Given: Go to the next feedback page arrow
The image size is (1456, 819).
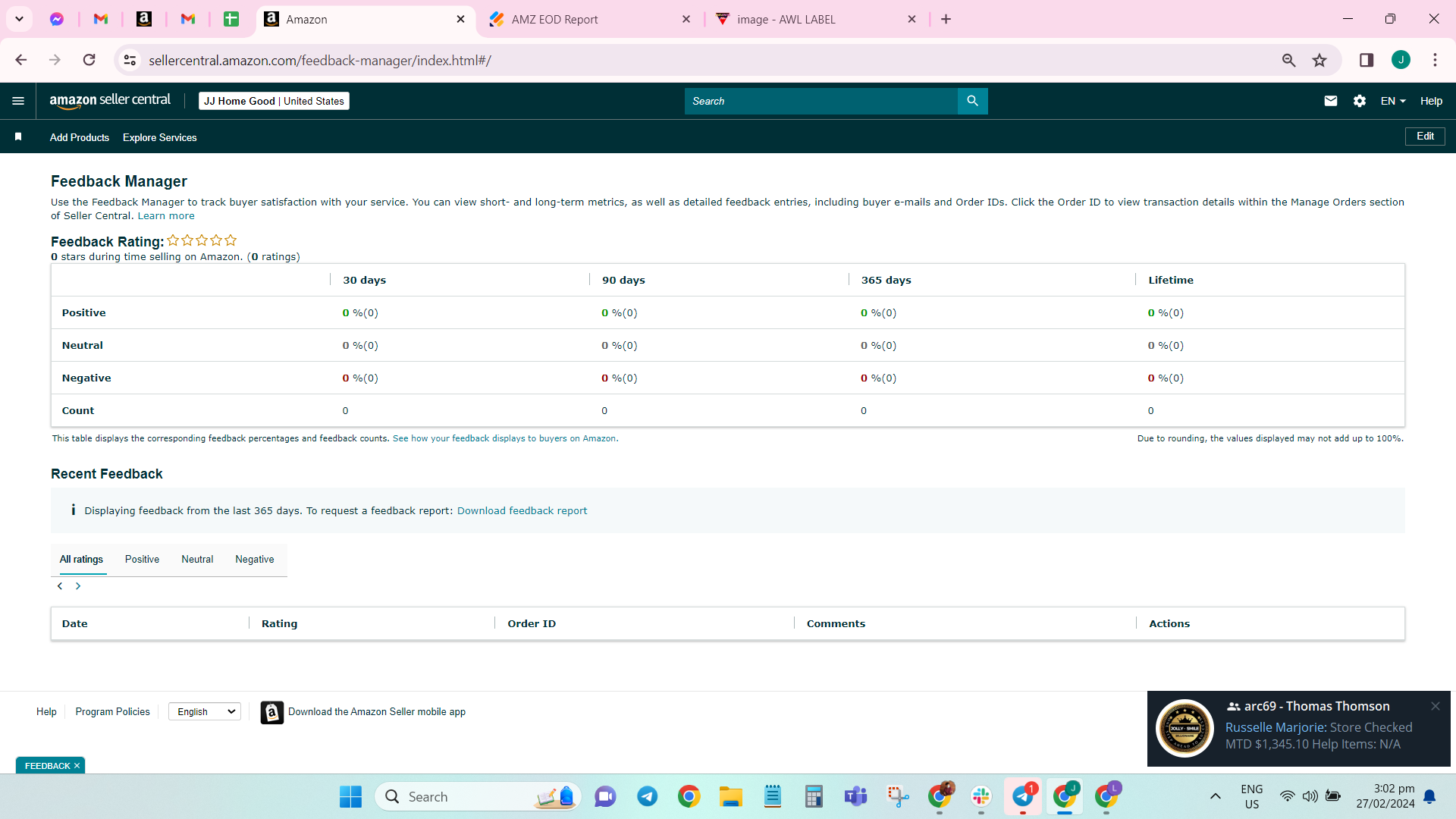Looking at the screenshot, I should point(78,586).
